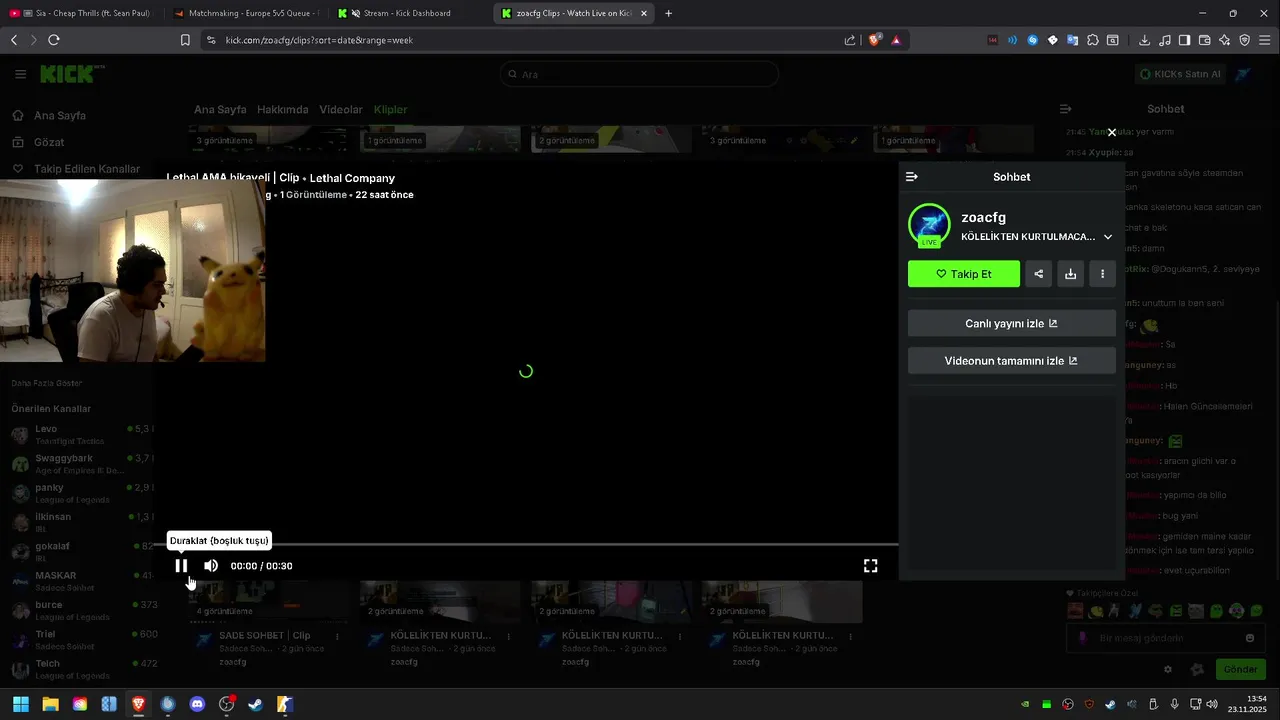
Task: Open recommended channel panky
Action: coord(80,493)
